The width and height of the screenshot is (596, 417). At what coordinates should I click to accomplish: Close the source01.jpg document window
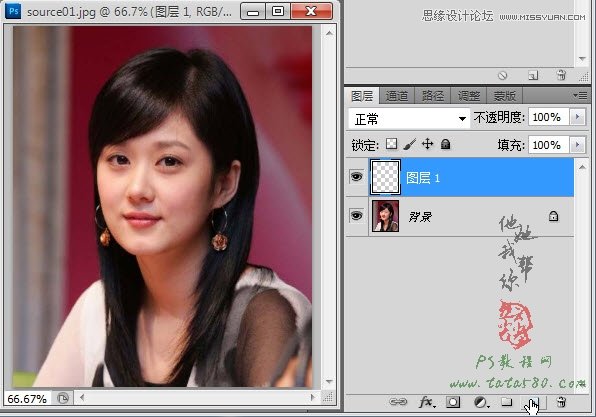311,11
